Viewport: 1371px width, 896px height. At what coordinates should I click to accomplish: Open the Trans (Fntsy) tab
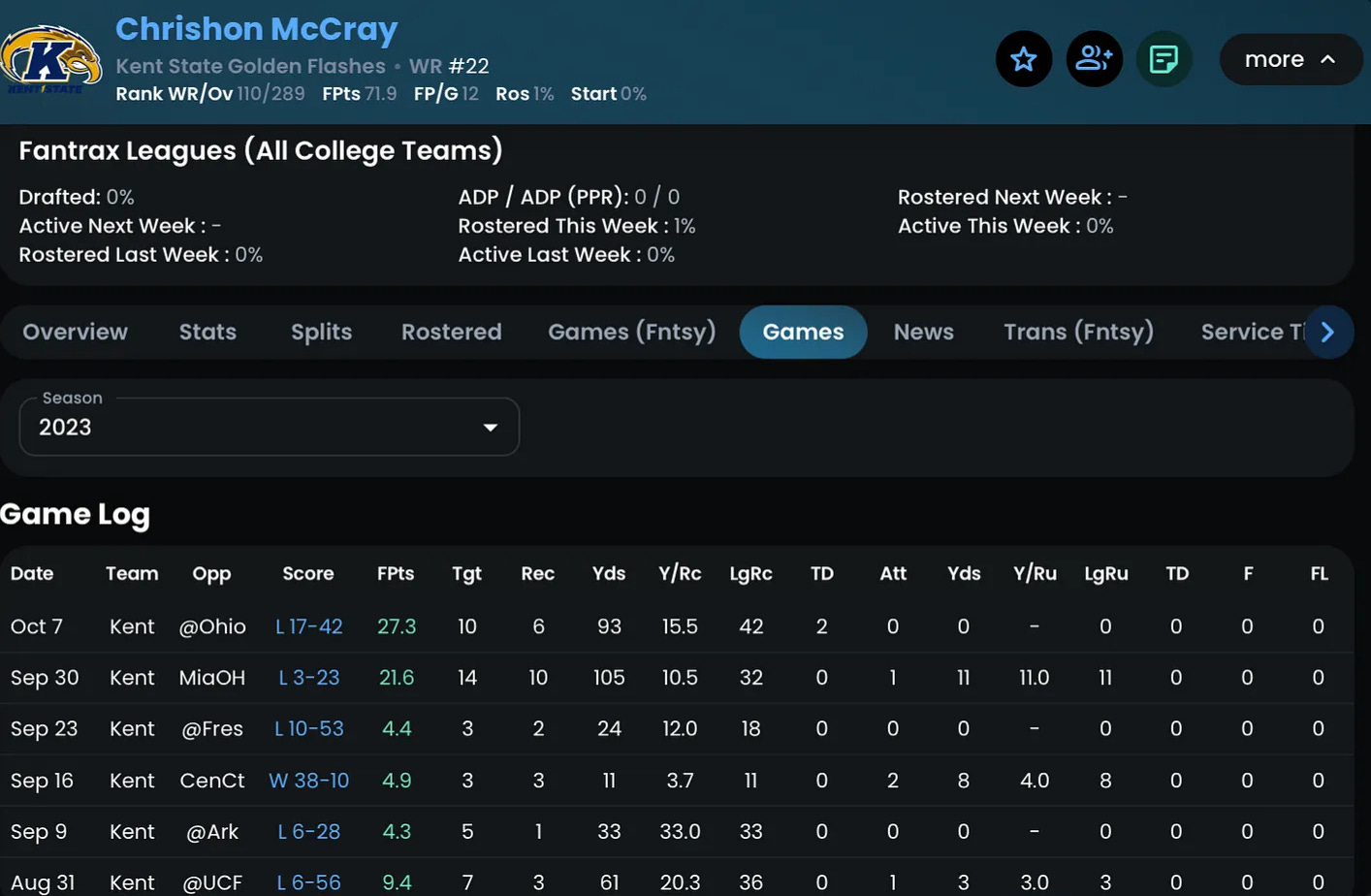pyautogui.click(x=1078, y=332)
